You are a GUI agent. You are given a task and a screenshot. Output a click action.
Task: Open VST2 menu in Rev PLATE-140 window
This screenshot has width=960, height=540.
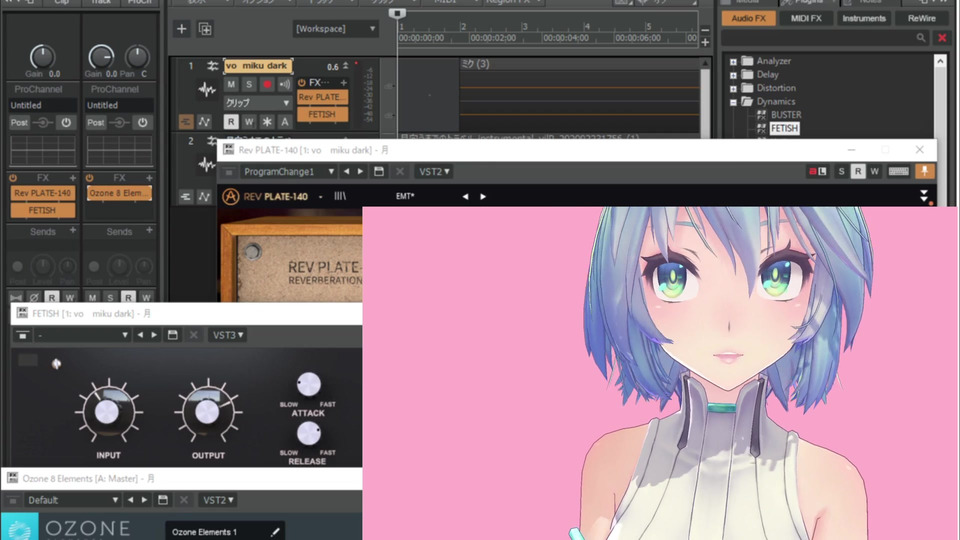coord(434,172)
